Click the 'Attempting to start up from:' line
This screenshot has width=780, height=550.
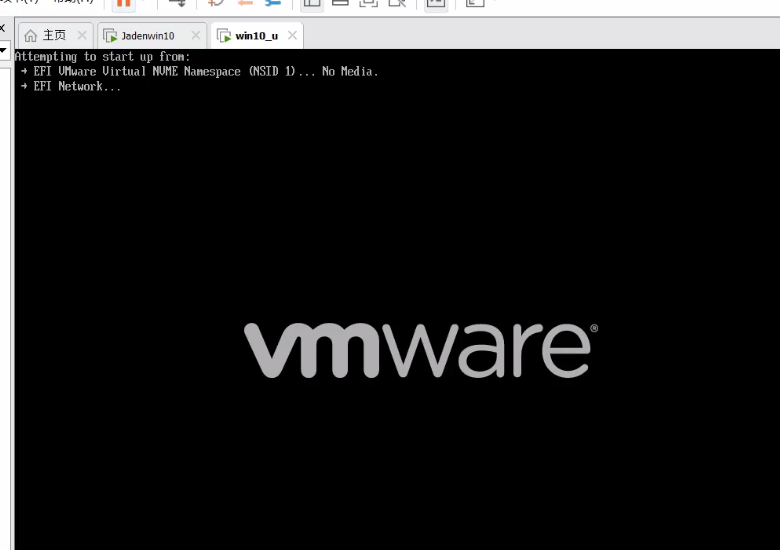102,57
